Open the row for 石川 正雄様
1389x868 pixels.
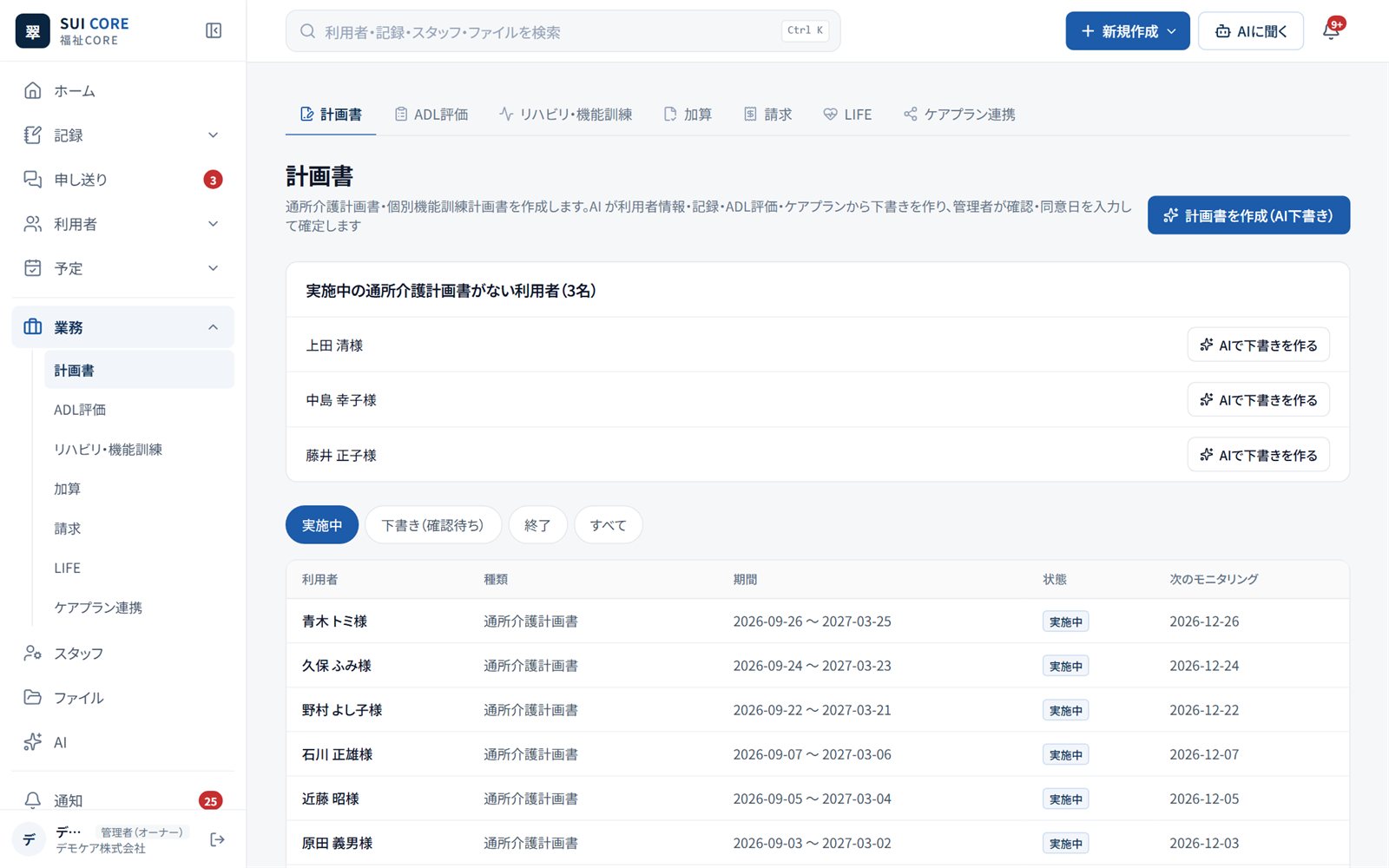pyautogui.click(x=818, y=753)
